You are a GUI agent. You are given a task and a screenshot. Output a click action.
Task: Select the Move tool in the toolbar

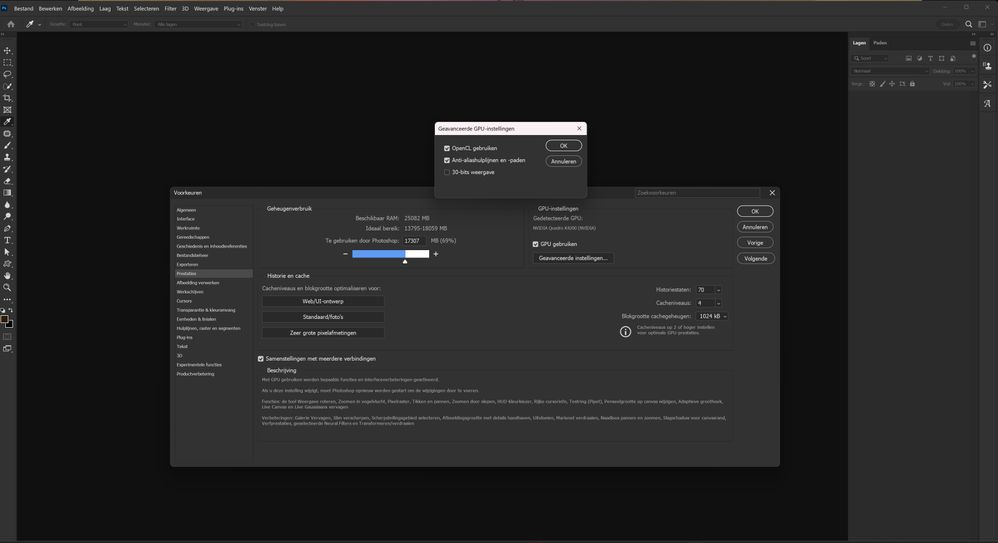(7, 50)
